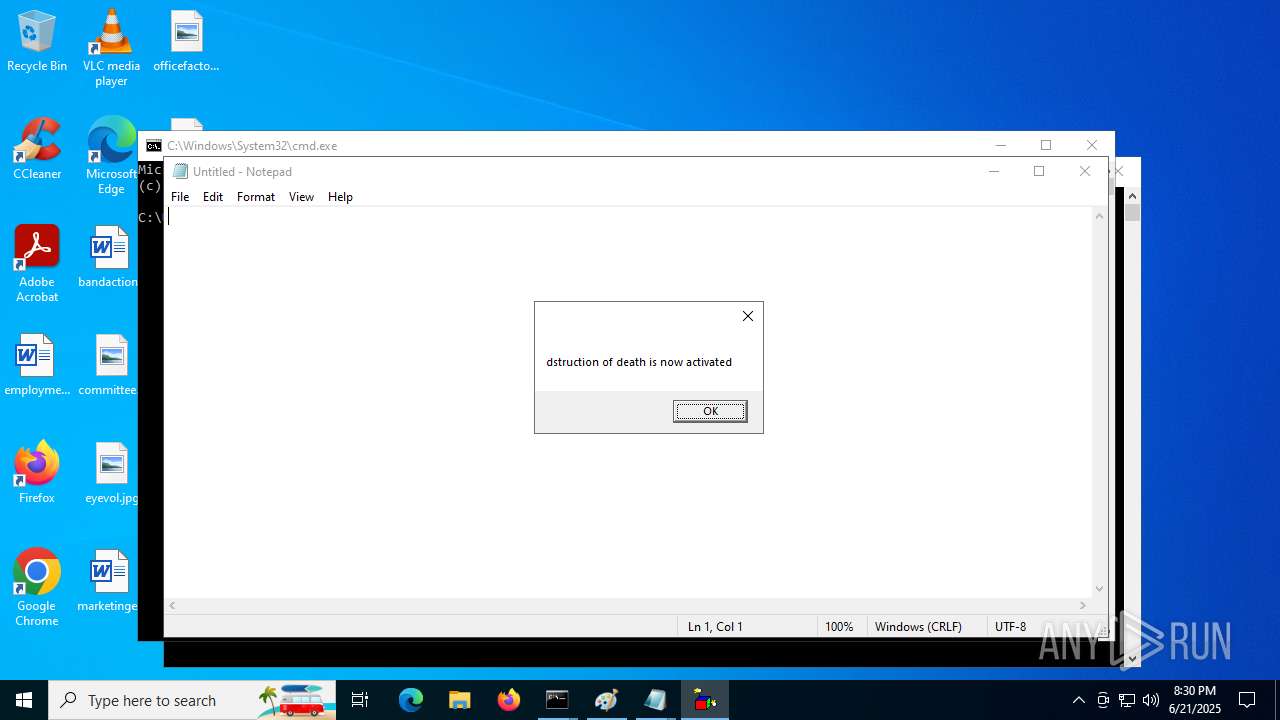The image size is (1280, 720).
Task: Open the Notepad File menu
Action: (x=180, y=197)
